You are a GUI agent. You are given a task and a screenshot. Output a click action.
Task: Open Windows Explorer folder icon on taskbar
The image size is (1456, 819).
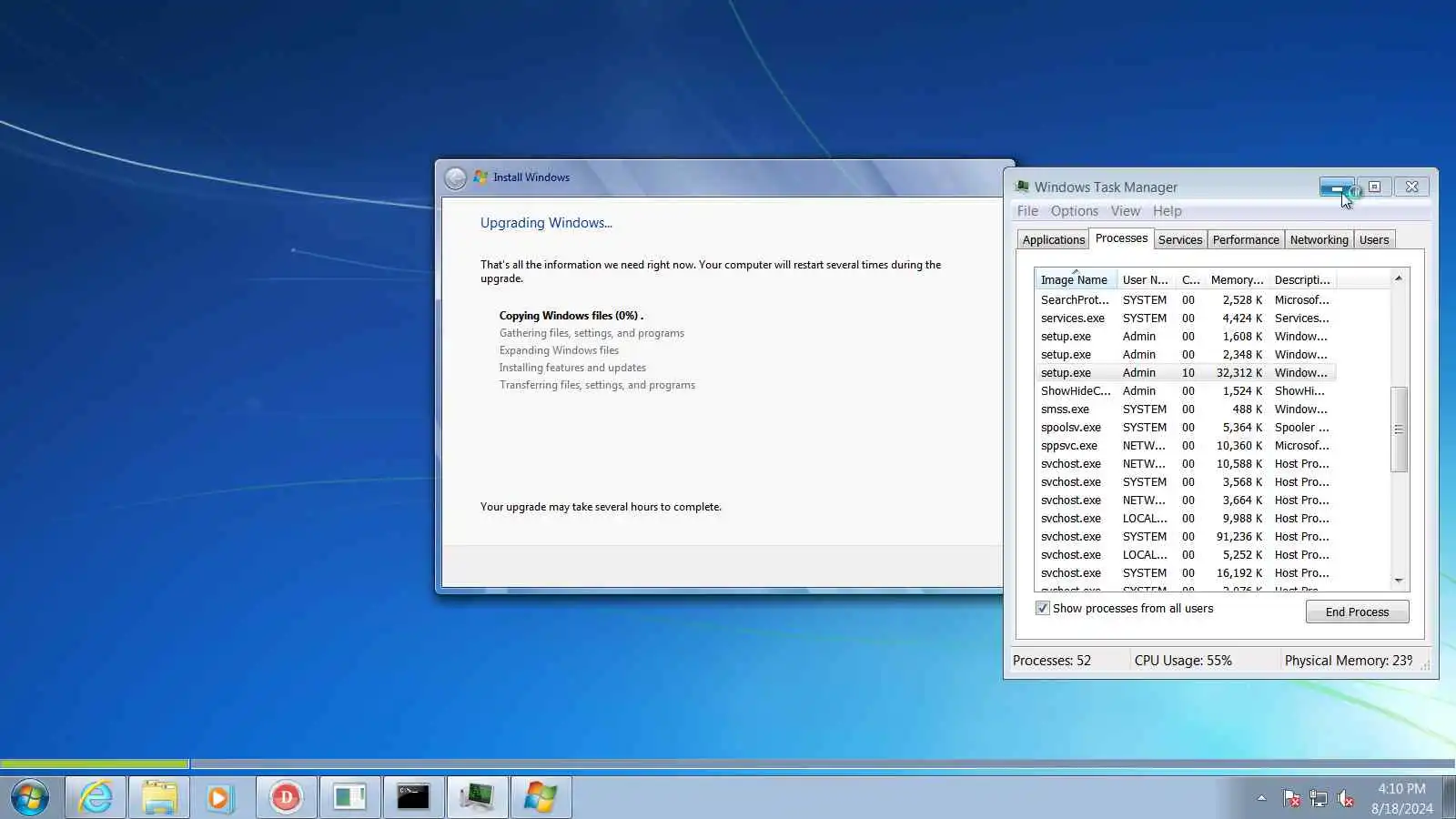coord(159,797)
